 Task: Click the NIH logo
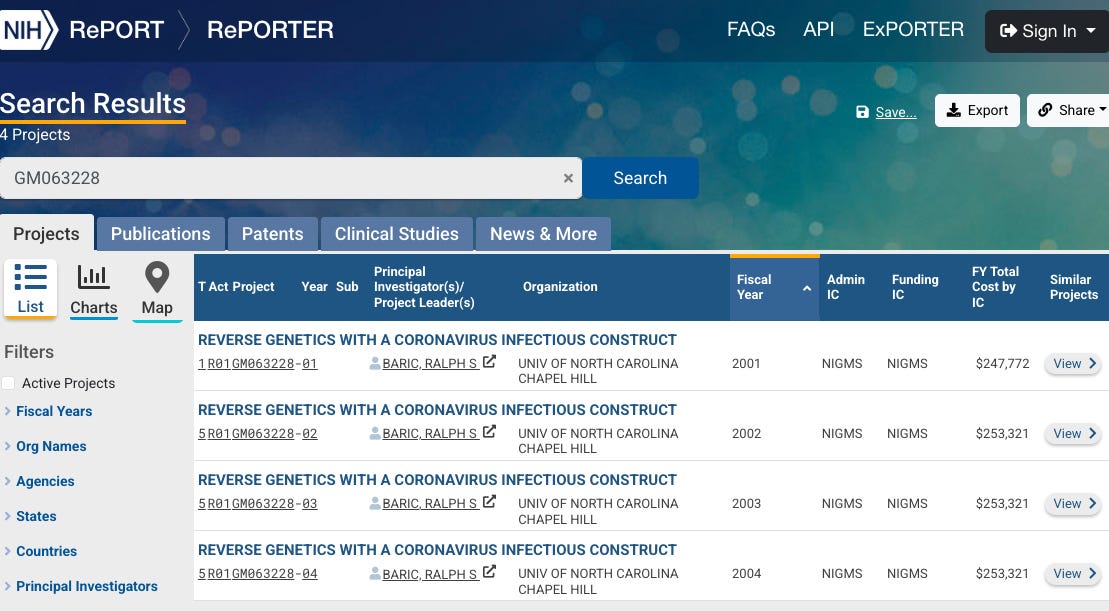point(28,30)
